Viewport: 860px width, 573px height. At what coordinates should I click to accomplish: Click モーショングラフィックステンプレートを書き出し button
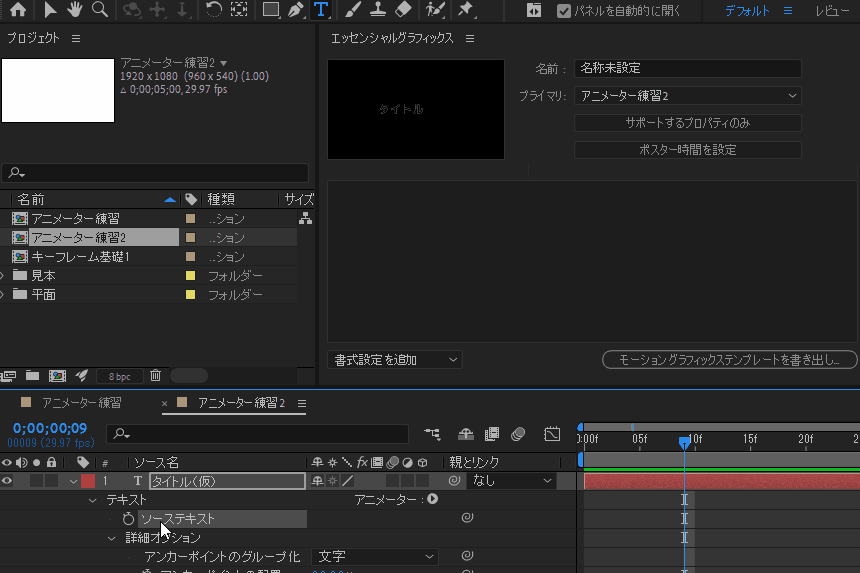(729, 360)
